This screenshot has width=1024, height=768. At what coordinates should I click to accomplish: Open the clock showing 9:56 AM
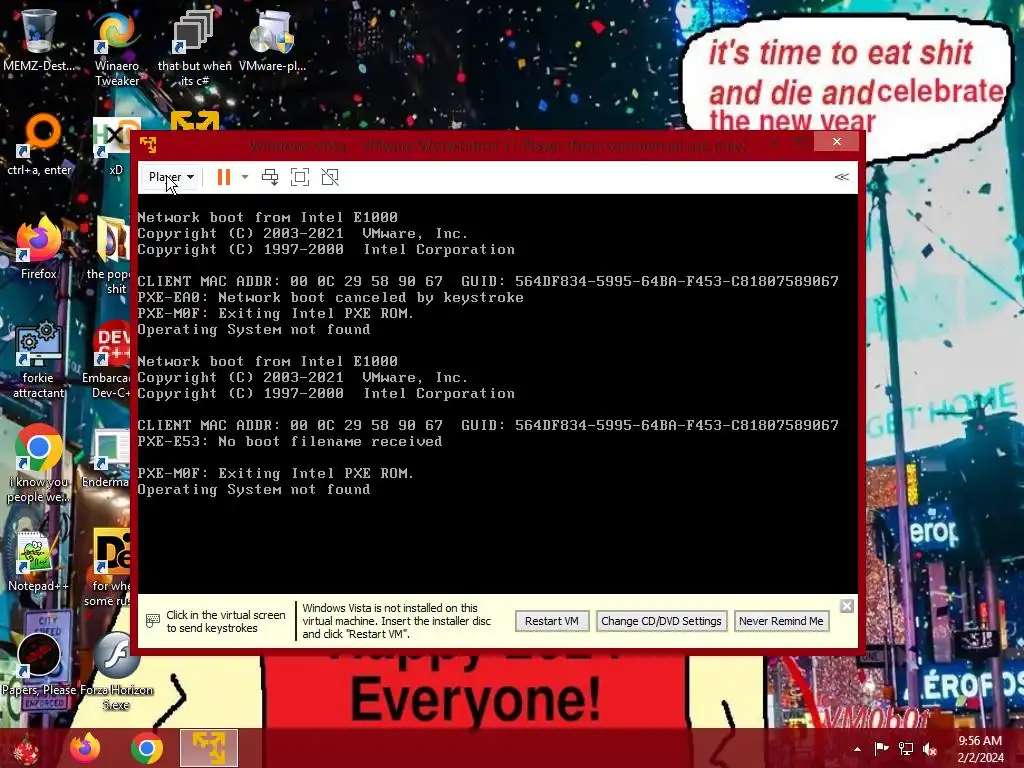pos(980,749)
